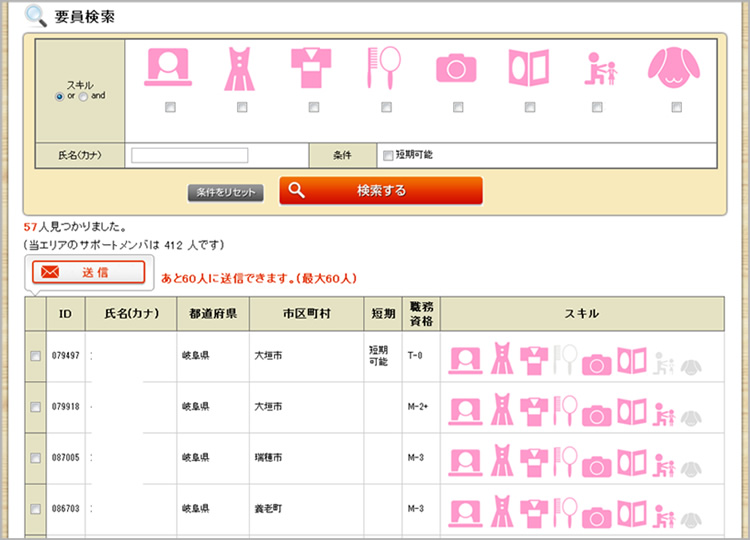Click child care icon in row 086703

pos(664,517)
